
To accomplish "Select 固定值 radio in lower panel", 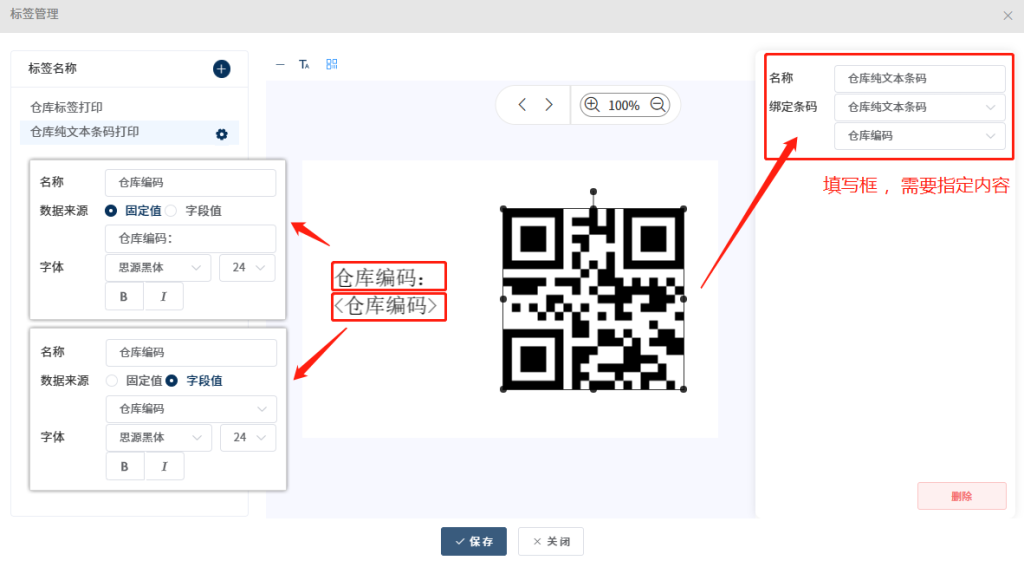I will coord(112,380).
